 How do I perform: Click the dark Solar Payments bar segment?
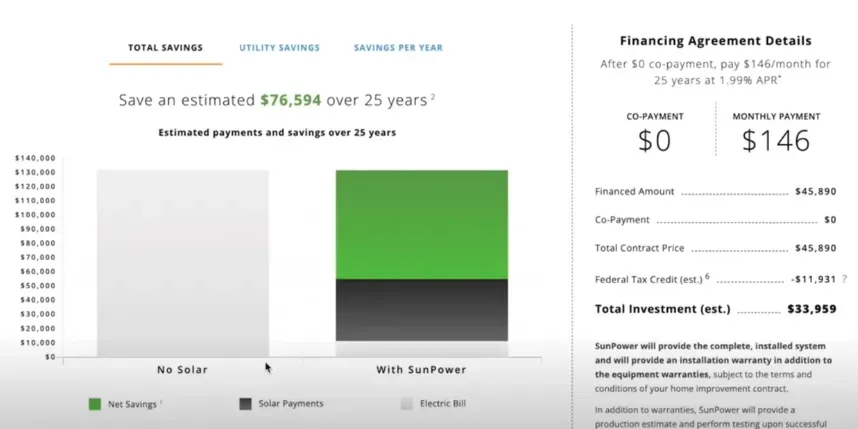421,310
